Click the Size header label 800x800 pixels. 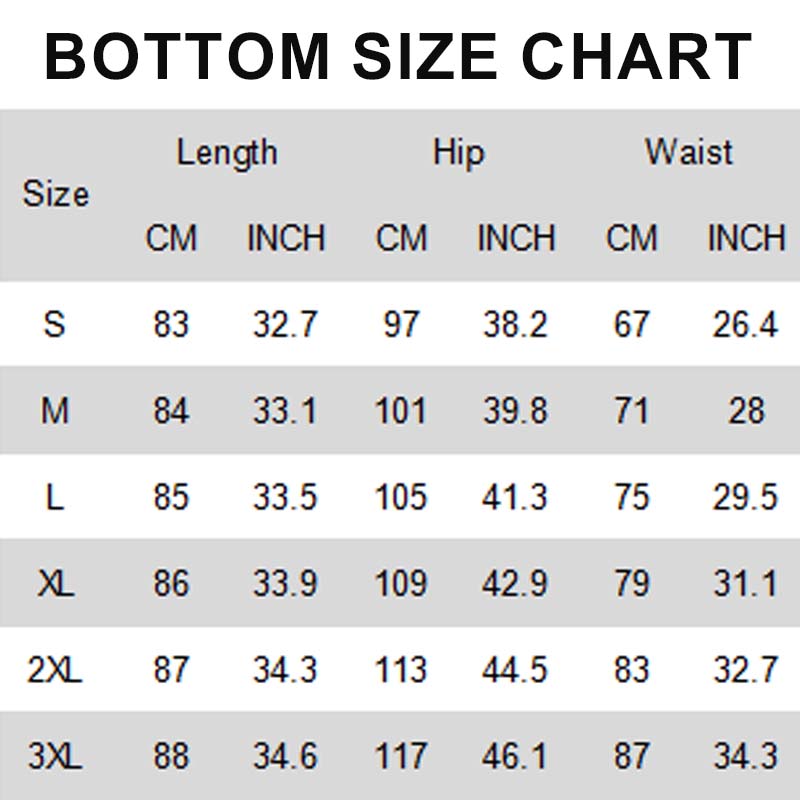click(56, 194)
